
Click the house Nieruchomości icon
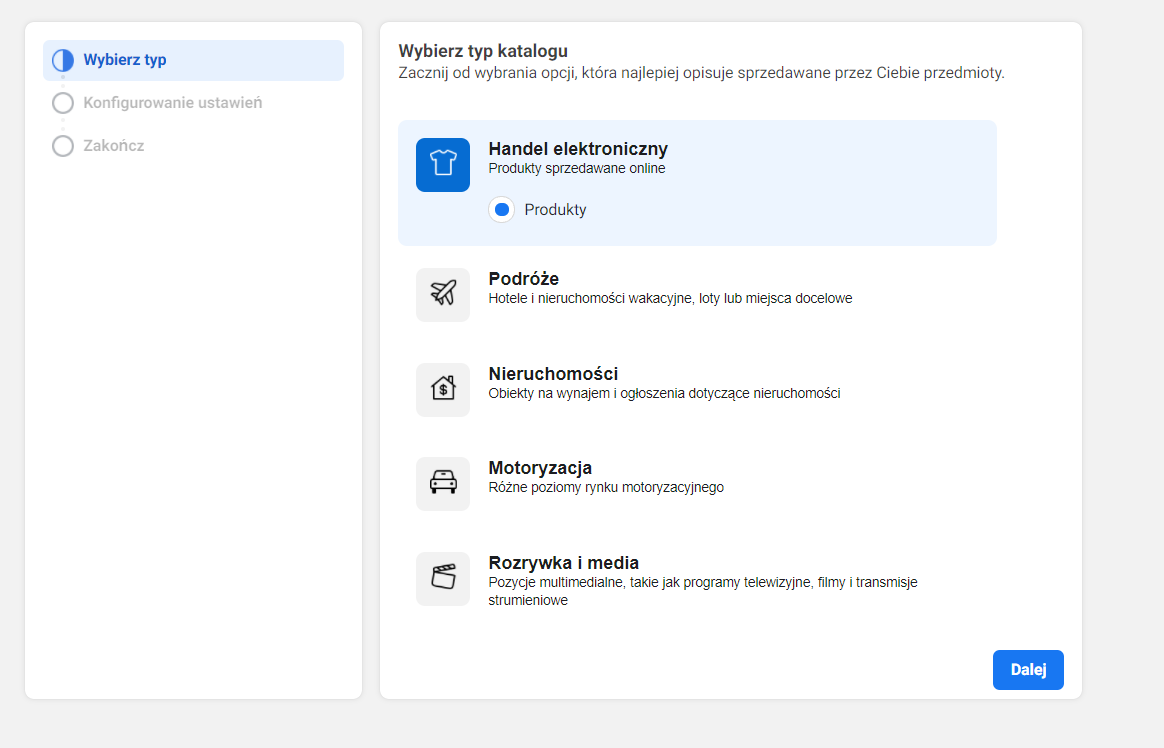click(442, 390)
